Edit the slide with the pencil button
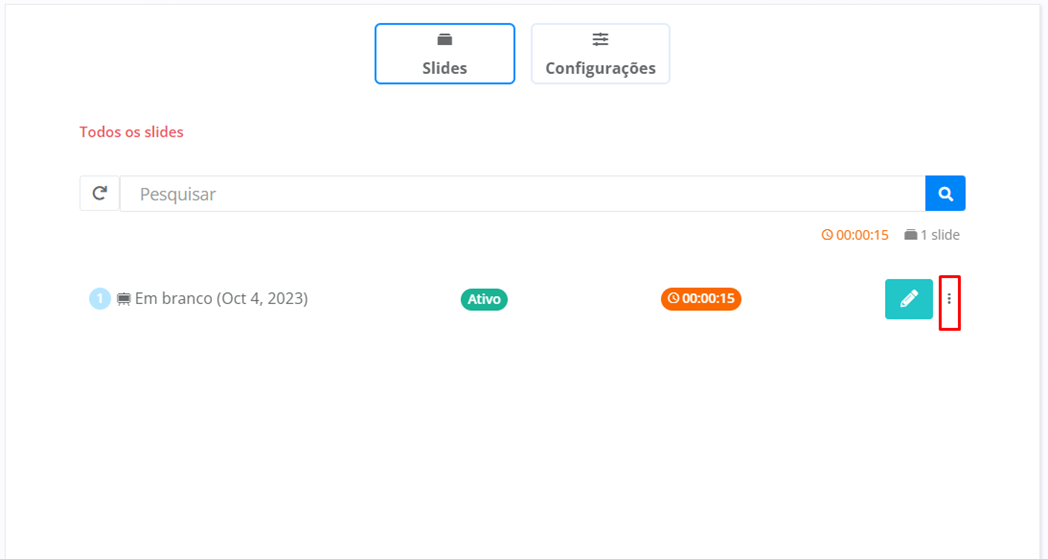1048x559 pixels. 908,299
